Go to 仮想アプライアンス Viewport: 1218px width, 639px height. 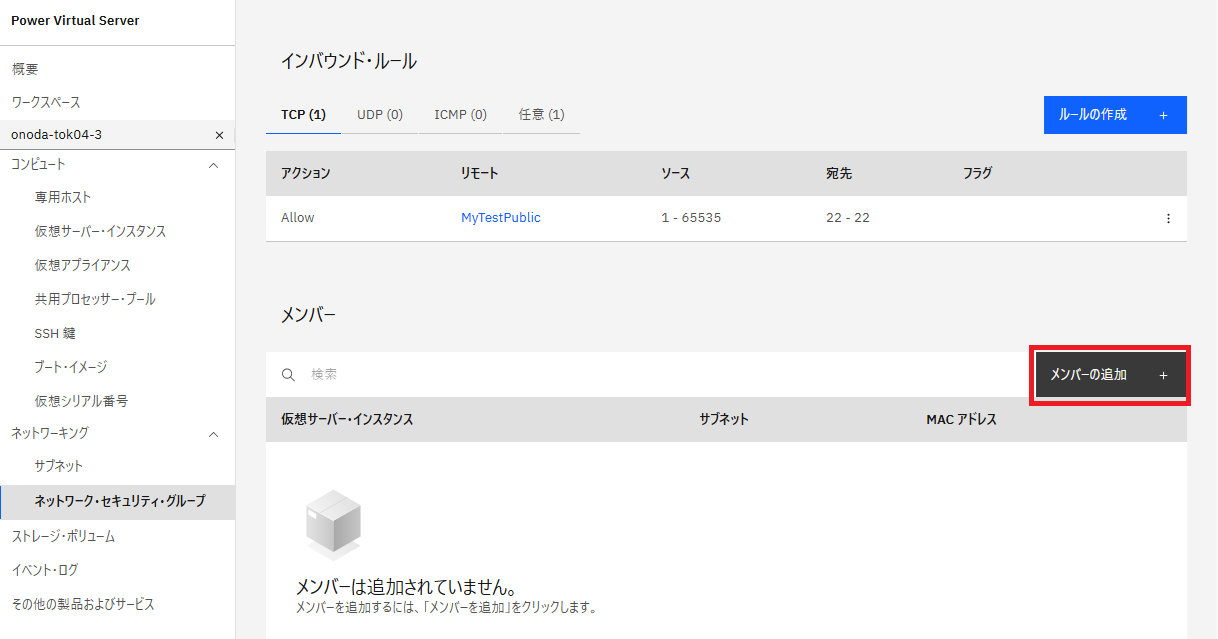tap(82, 266)
